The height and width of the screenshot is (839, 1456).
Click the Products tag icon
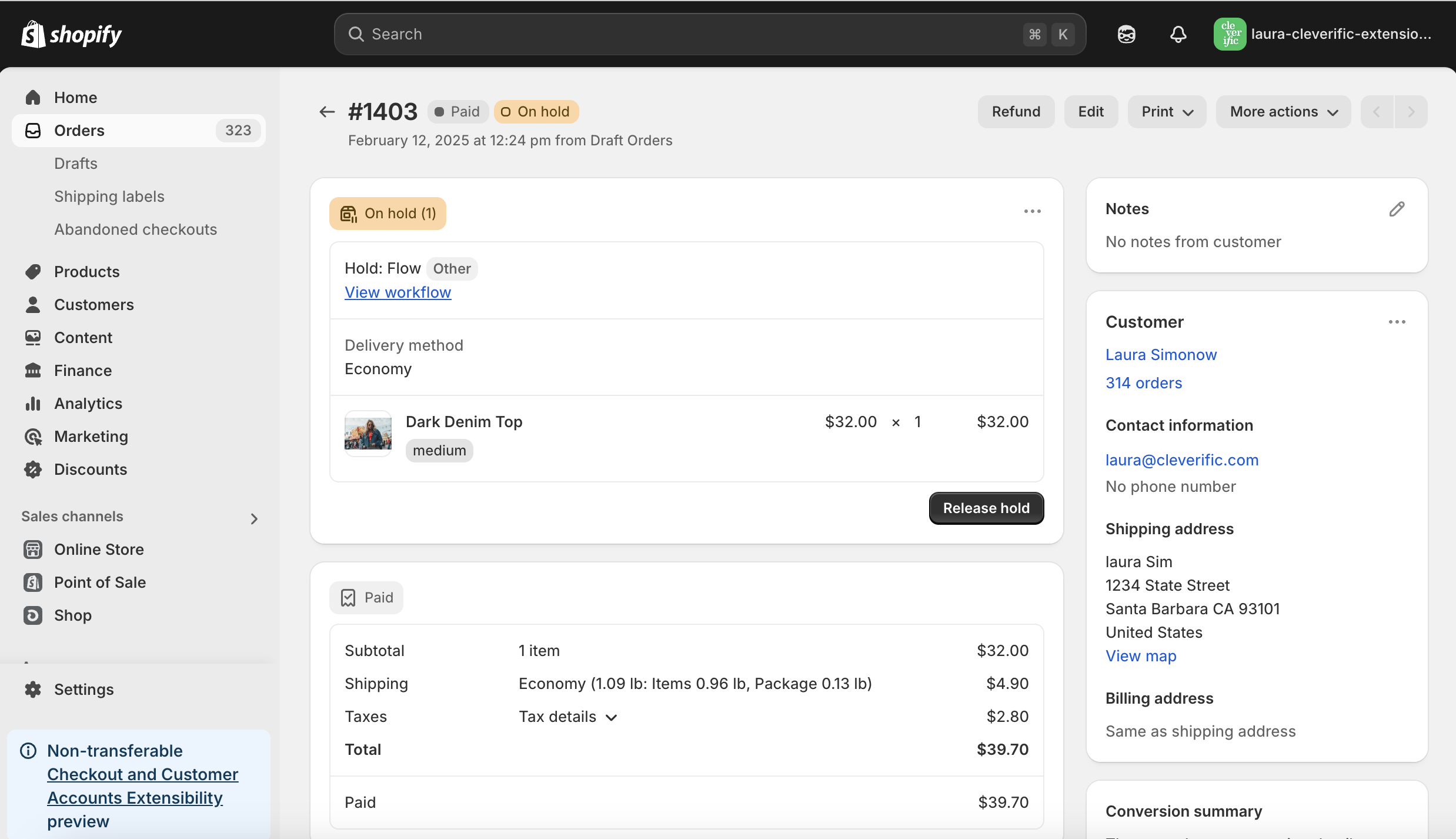(x=33, y=271)
